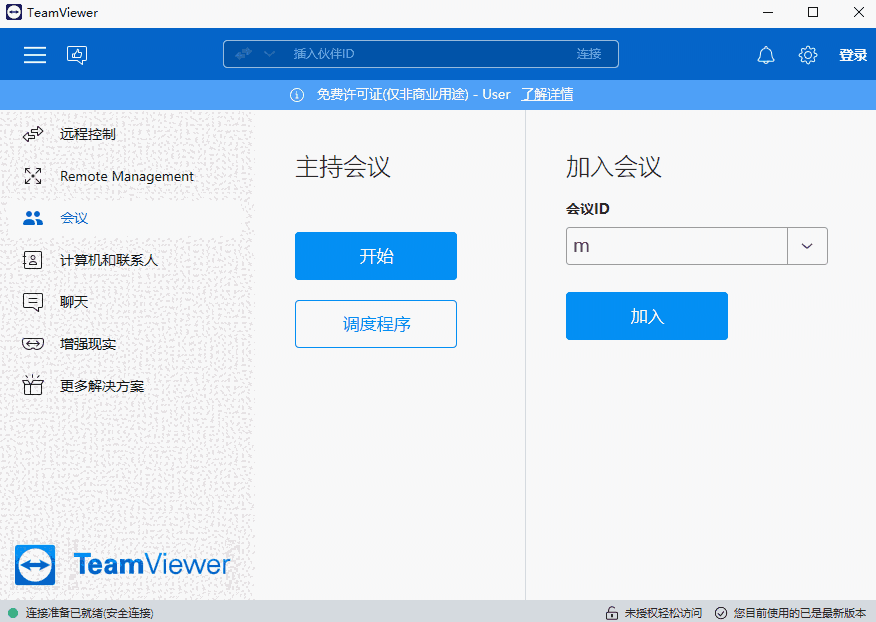This screenshot has width=876, height=622.
Task: Click 登录 in the top bar
Action: [853, 54]
